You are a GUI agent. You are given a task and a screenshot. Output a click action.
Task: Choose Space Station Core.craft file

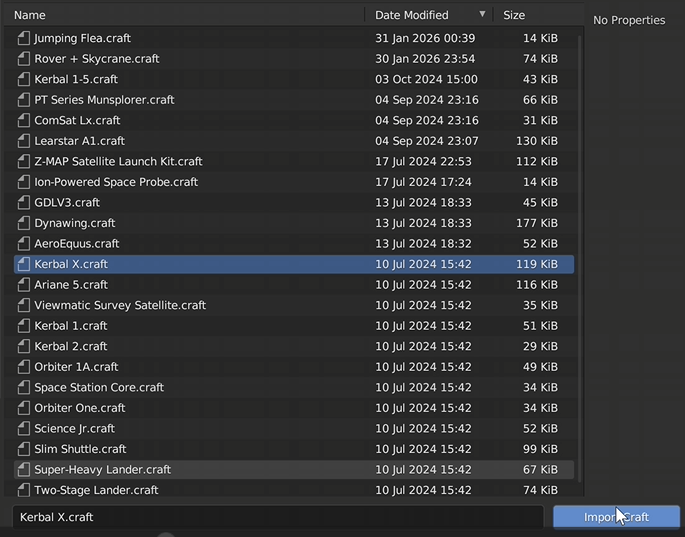pyautogui.click(x=99, y=388)
